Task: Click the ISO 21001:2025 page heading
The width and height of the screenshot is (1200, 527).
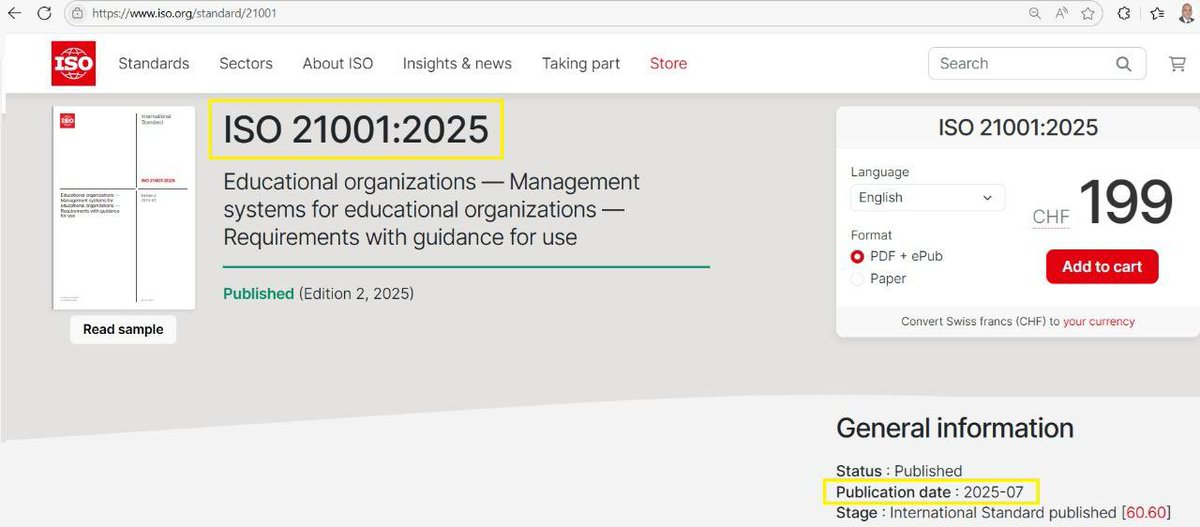Action: point(356,130)
